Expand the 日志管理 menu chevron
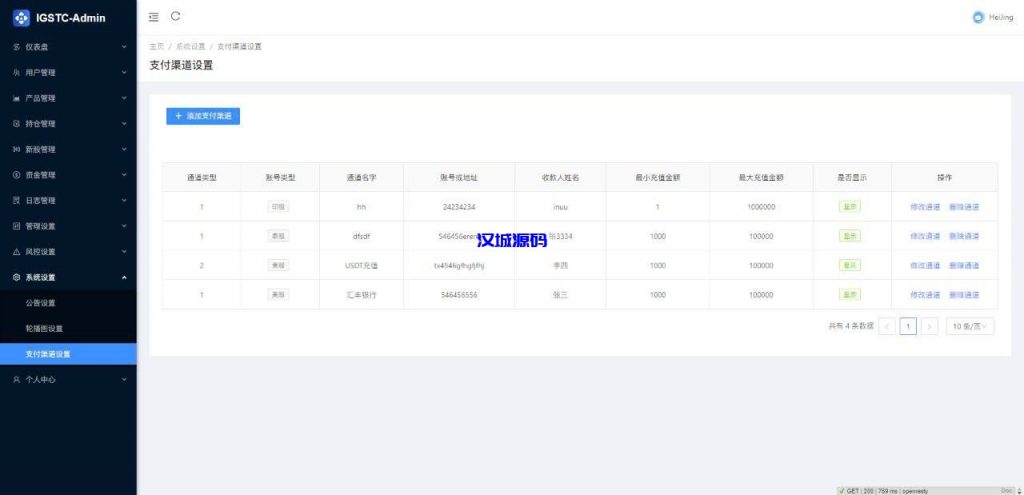This screenshot has height=495, width=1024. click(124, 200)
